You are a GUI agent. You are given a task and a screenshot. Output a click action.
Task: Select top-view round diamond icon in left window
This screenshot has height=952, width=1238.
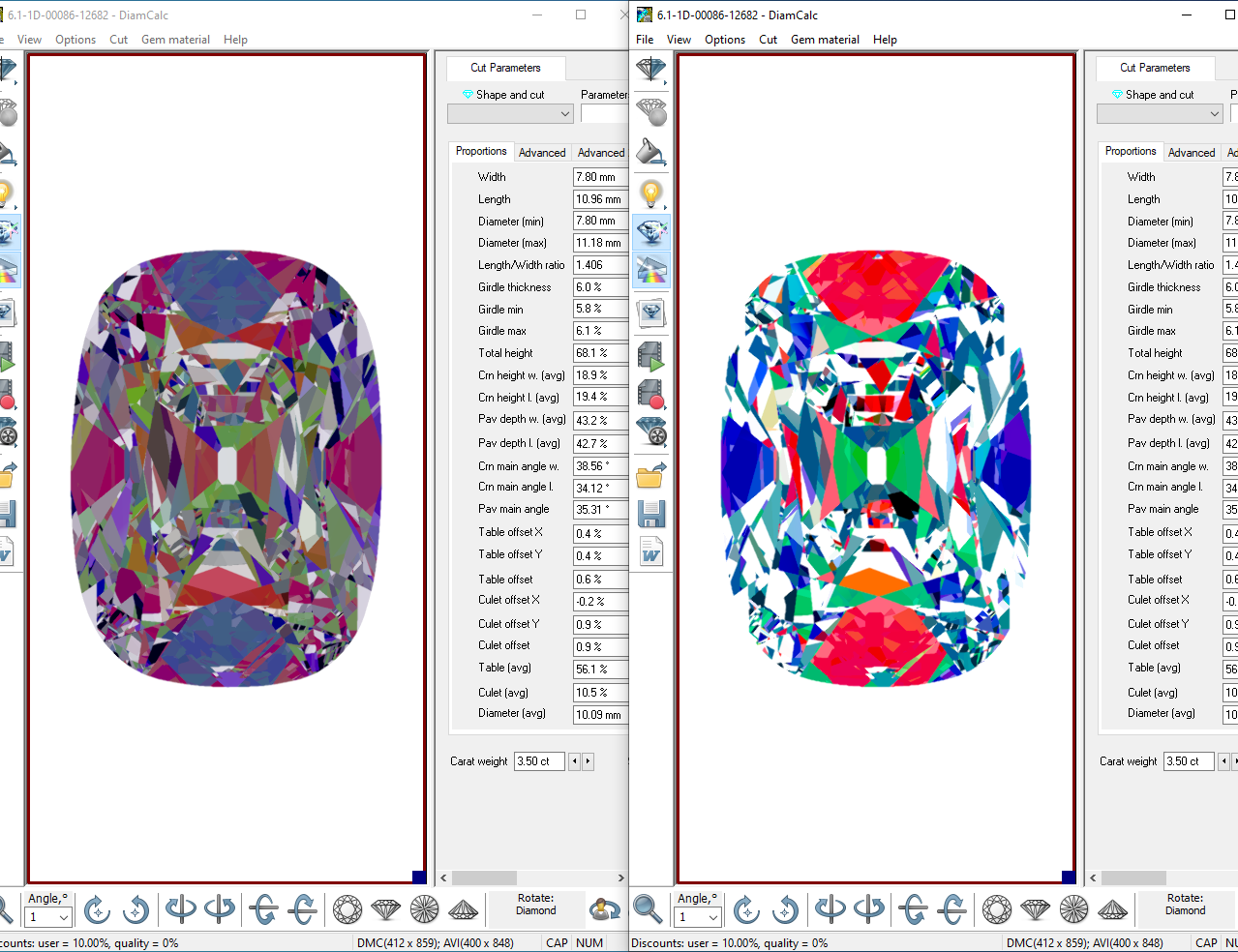tap(347, 909)
